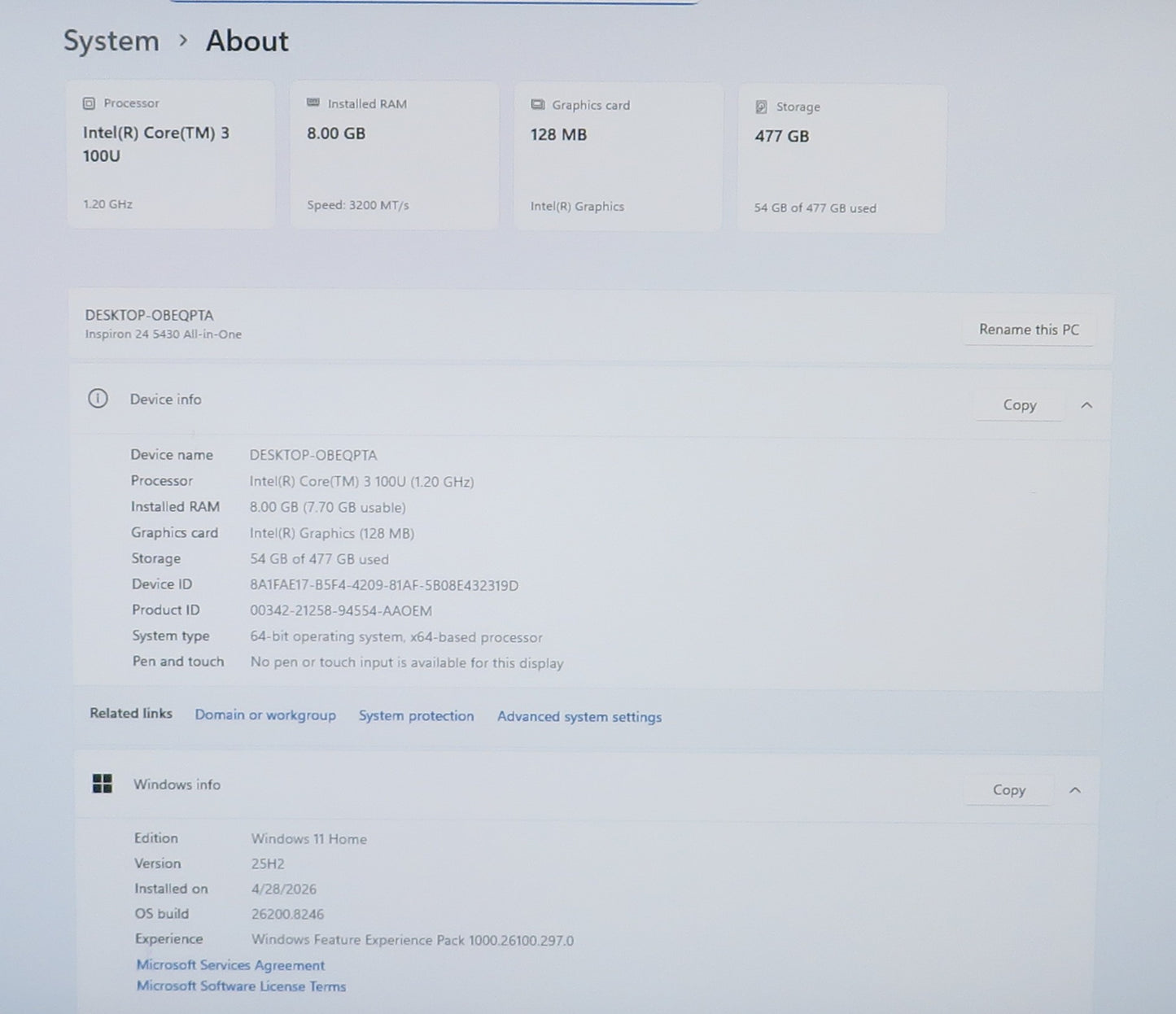Image resolution: width=1176 pixels, height=1014 pixels.
Task: Click the Processor chip icon
Action: point(89,103)
